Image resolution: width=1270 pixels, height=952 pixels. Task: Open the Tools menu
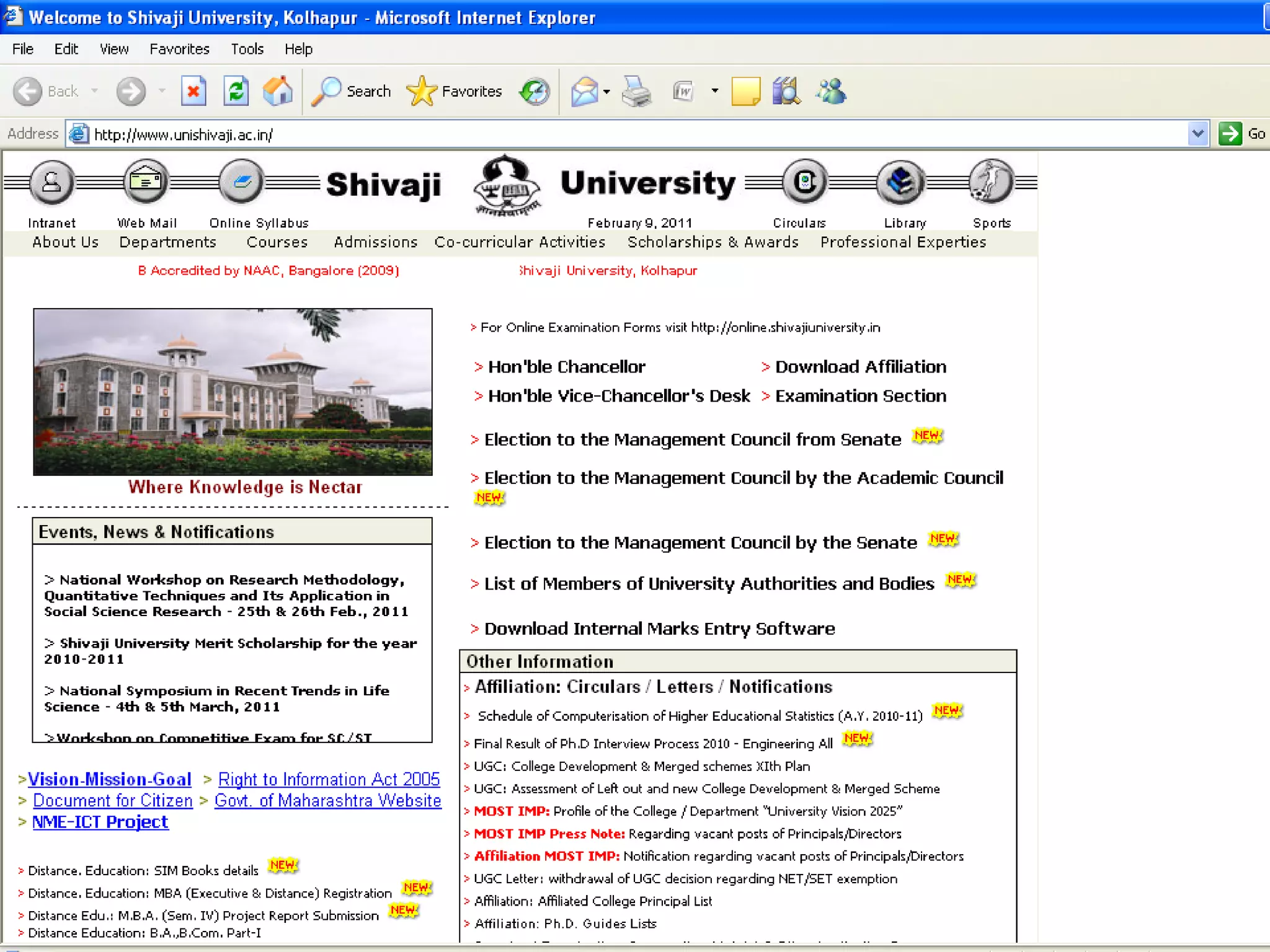click(247, 49)
